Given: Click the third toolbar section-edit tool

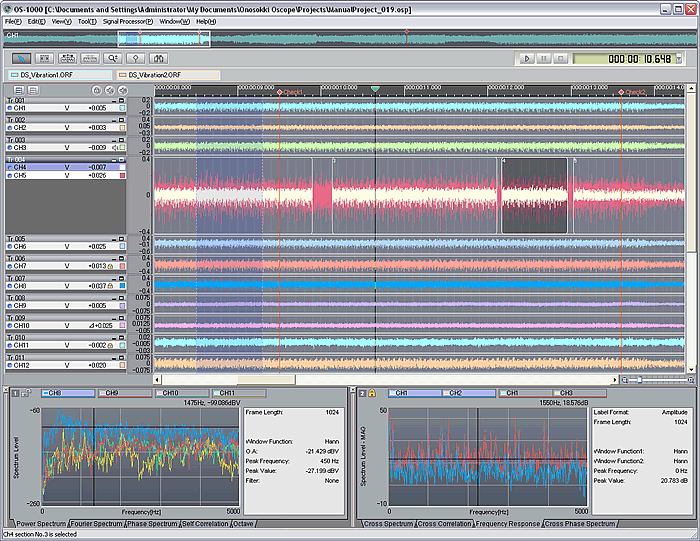Looking at the screenshot, I should pos(67,58).
